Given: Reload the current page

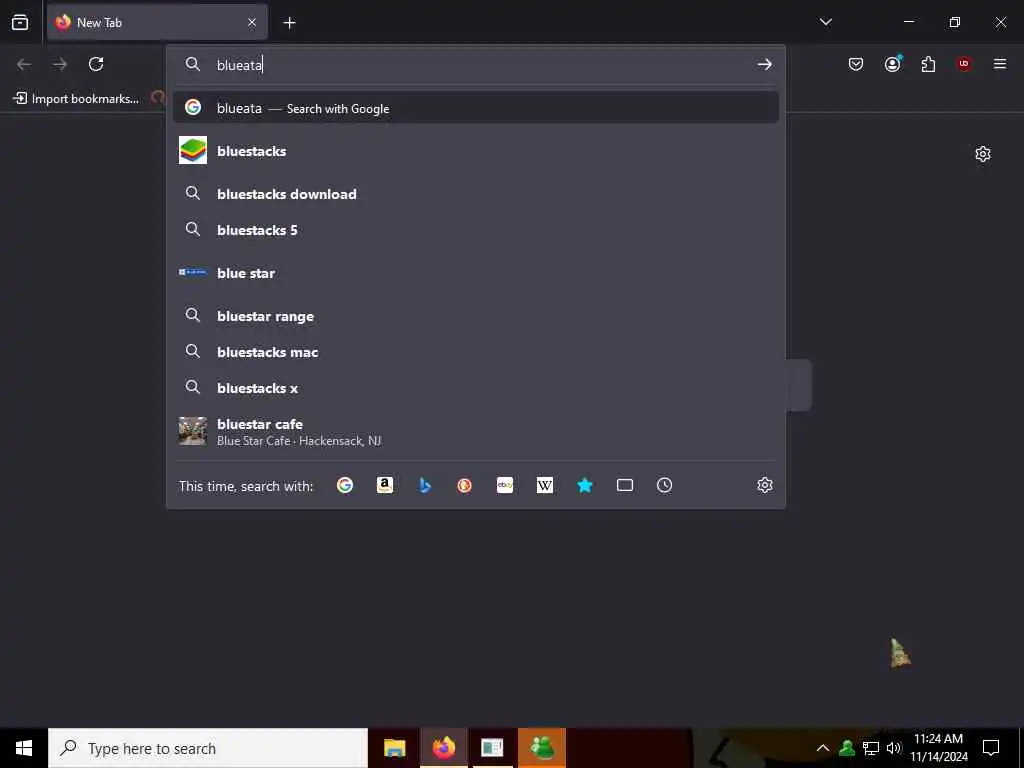Looking at the screenshot, I should coord(96,64).
